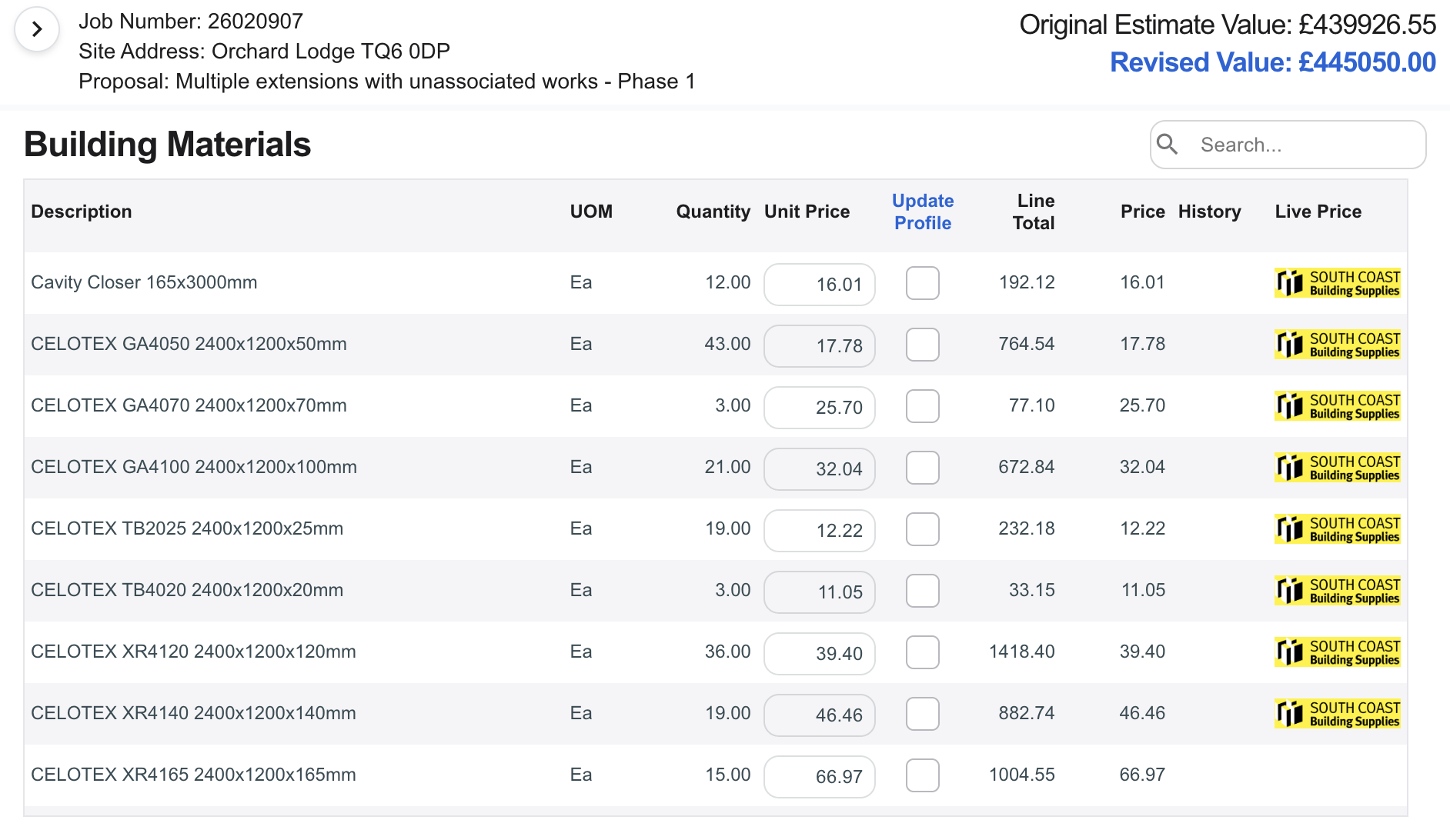
Task: Tick update profile checkbox for CELOTEX TB4020
Action: coord(923,591)
